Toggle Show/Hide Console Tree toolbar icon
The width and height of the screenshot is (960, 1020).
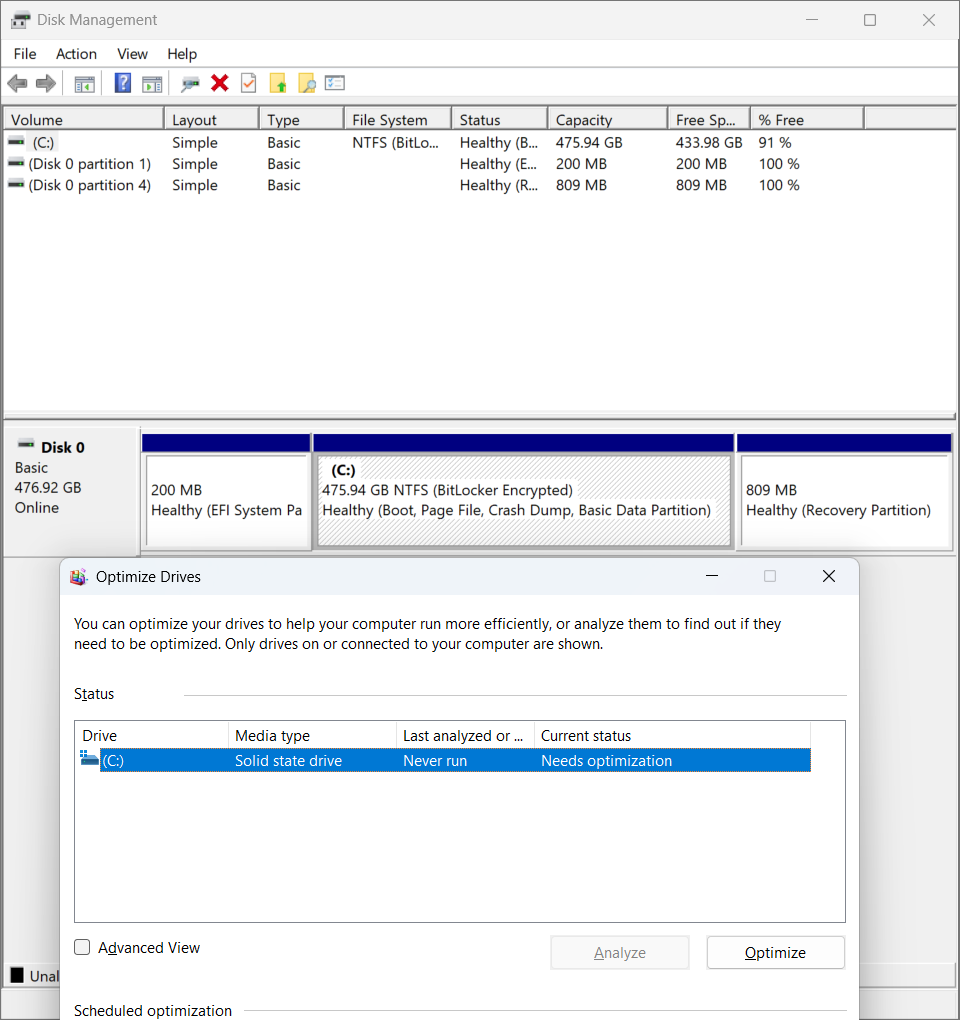point(85,84)
